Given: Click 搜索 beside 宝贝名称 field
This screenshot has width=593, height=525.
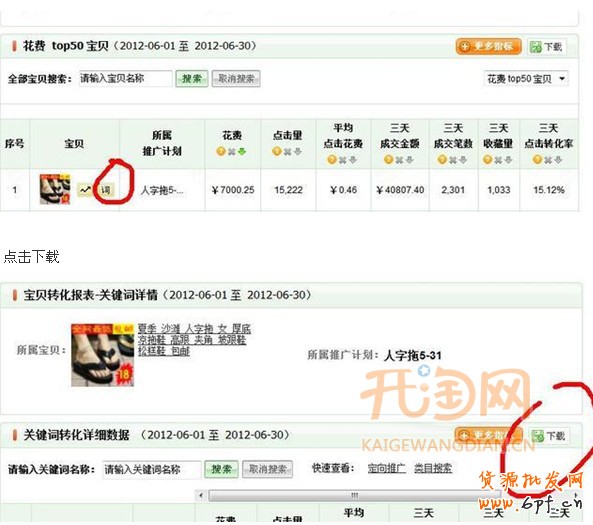Looking at the screenshot, I should point(192,79).
